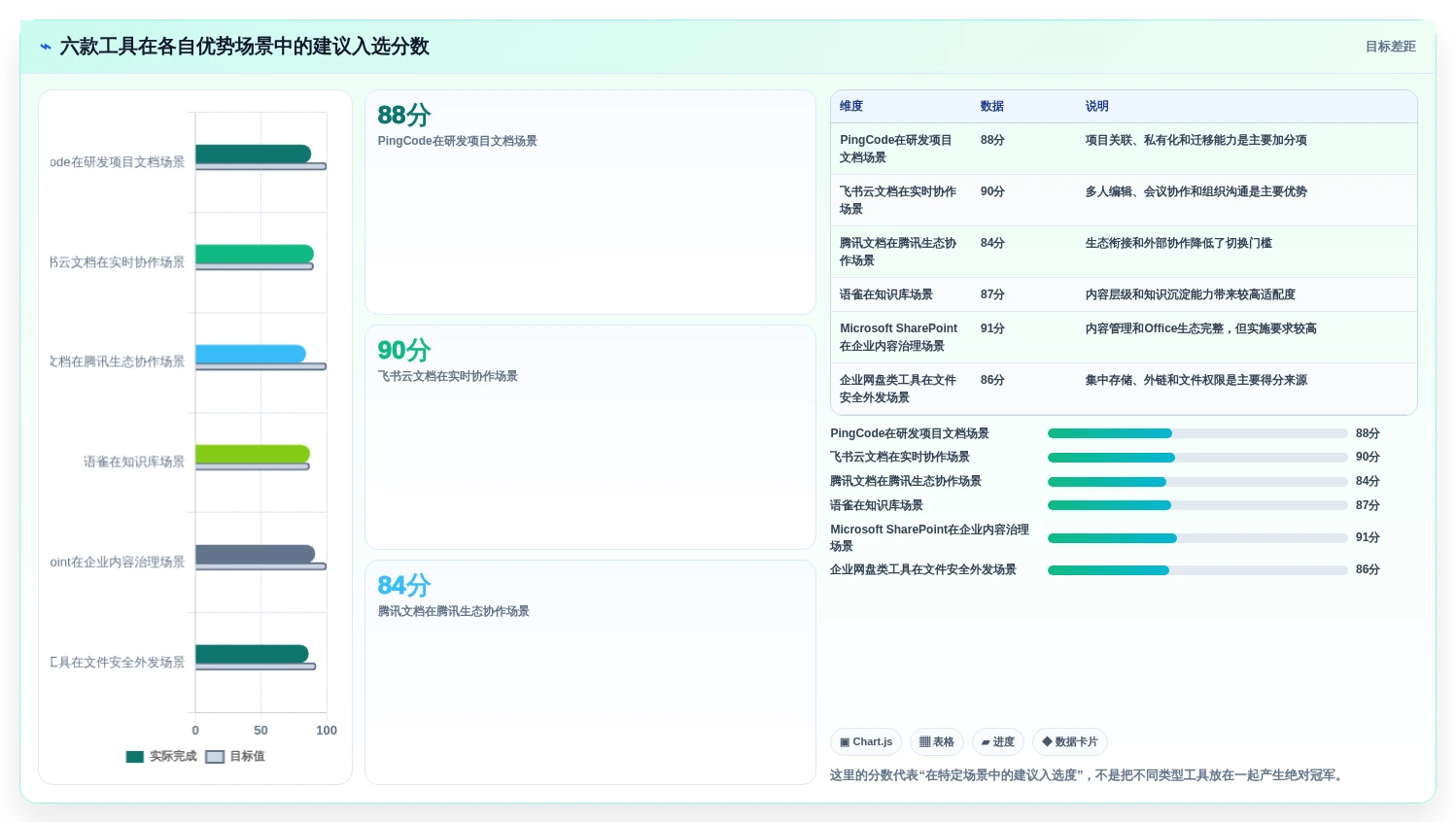This screenshot has height=822, width=1456.
Task: Click description 内容层级和知识沉淀能力带来较高适配度
Action: (1191, 294)
